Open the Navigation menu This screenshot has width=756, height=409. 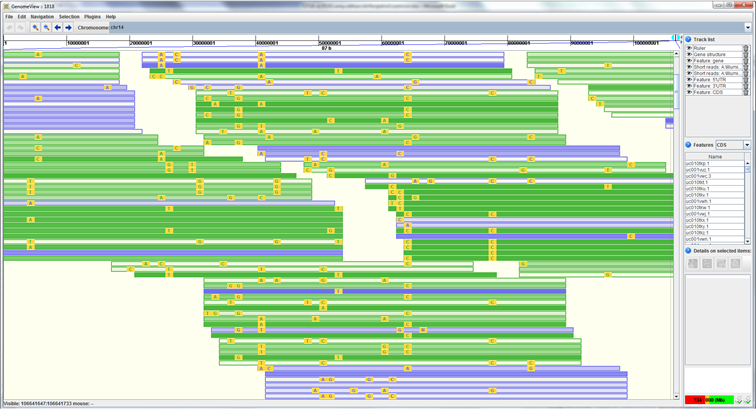(42, 16)
